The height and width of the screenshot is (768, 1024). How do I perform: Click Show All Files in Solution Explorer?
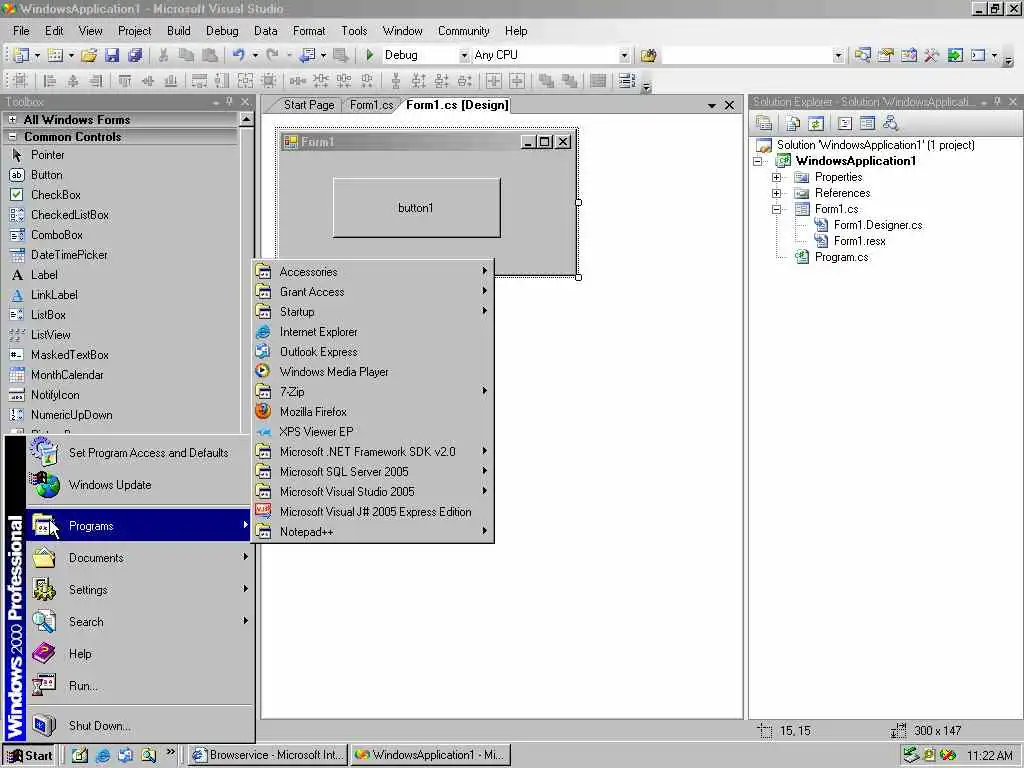pyautogui.click(x=793, y=123)
